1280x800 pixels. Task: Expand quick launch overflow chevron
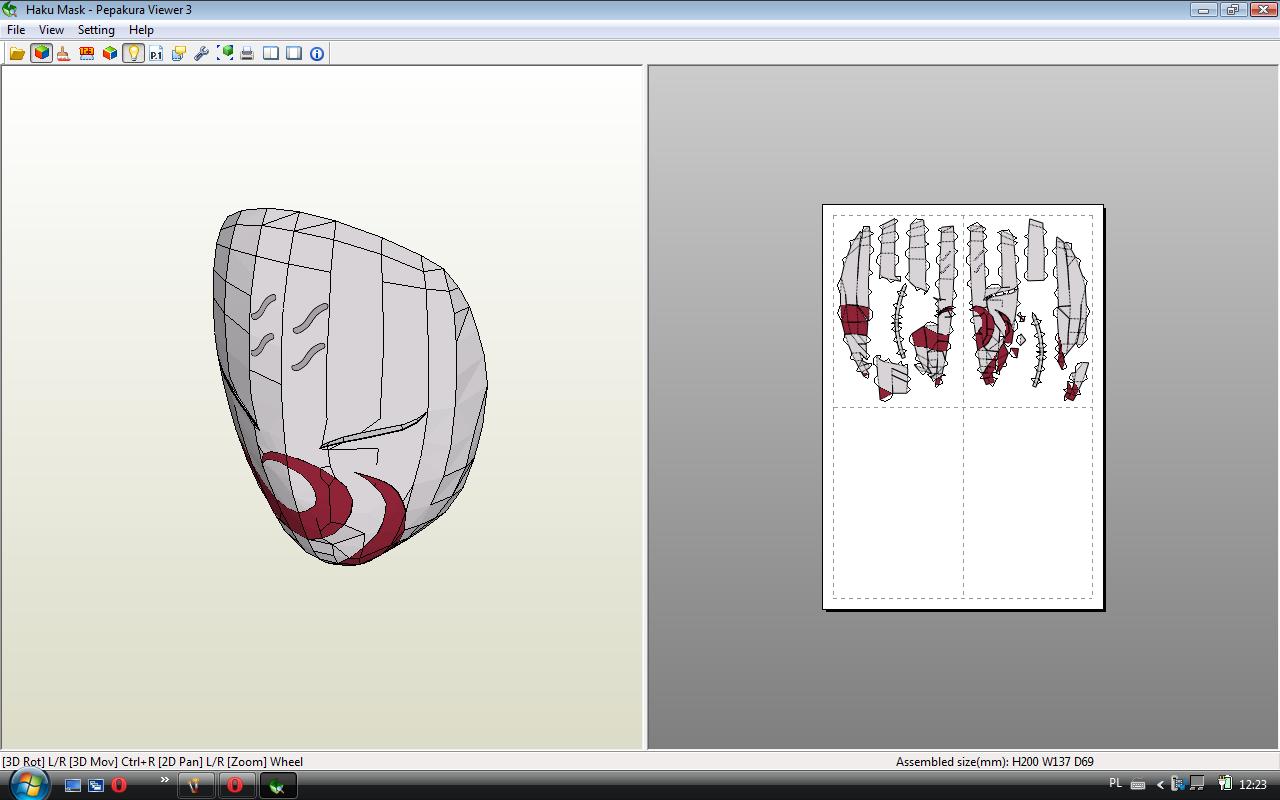pyautogui.click(x=165, y=781)
